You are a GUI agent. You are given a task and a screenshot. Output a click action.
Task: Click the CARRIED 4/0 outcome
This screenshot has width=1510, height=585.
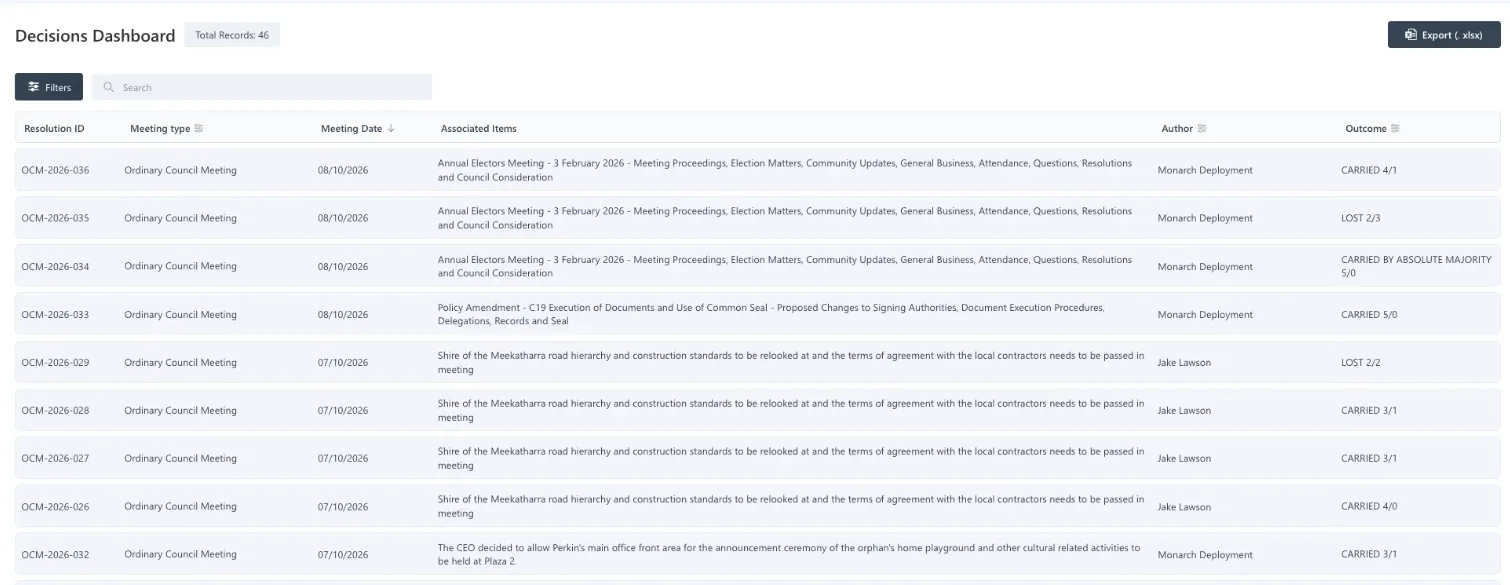pyautogui.click(x=1369, y=506)
